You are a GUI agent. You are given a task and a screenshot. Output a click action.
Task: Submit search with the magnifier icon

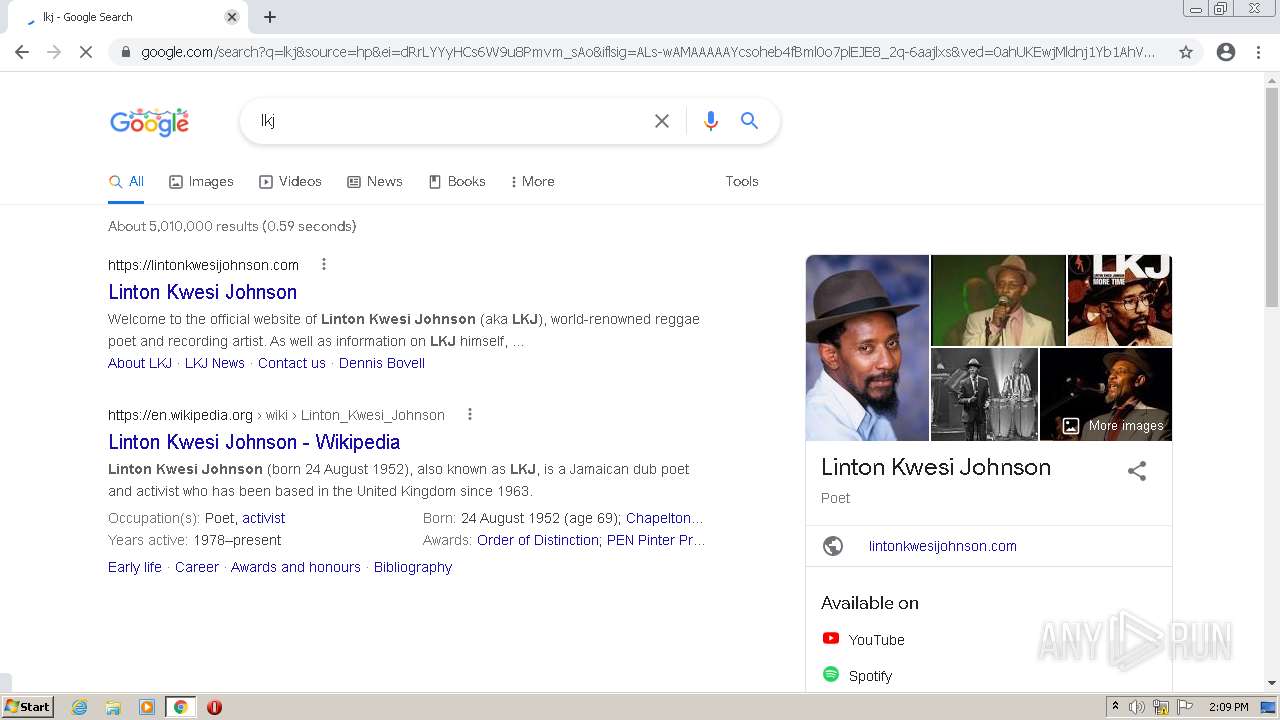point(749,121)
